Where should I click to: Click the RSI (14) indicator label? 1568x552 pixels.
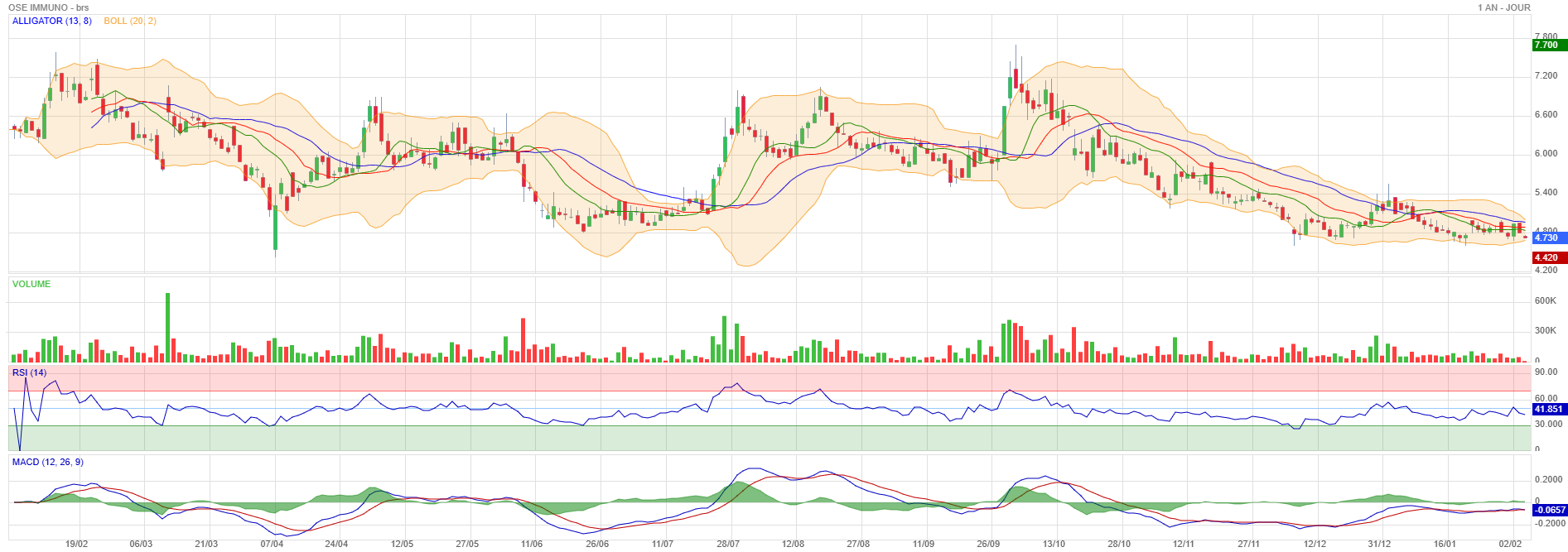coord(29,372)
